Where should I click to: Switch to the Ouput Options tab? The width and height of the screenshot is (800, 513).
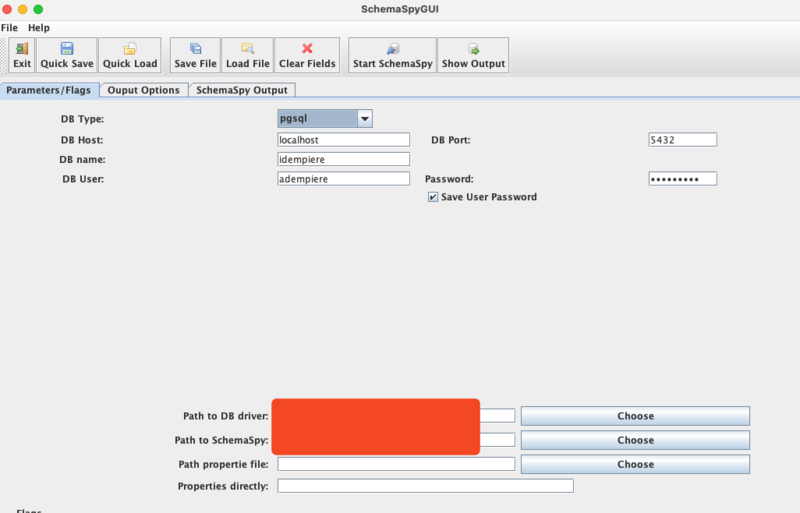[x=143, y=90]
